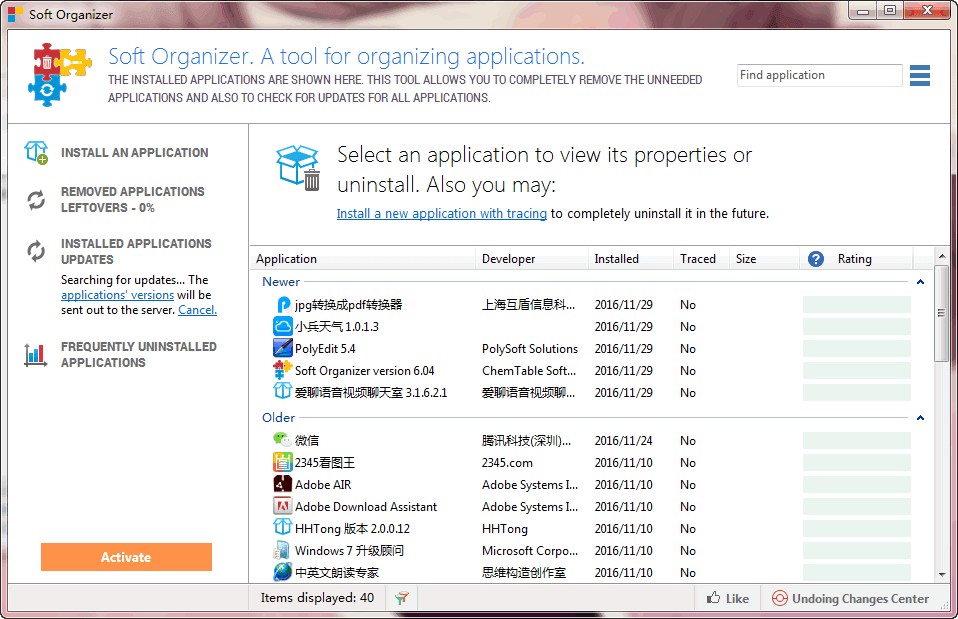Open the applications' versions link
The width and height of the screenshot is (958, 619).
[x=117, y=295]
